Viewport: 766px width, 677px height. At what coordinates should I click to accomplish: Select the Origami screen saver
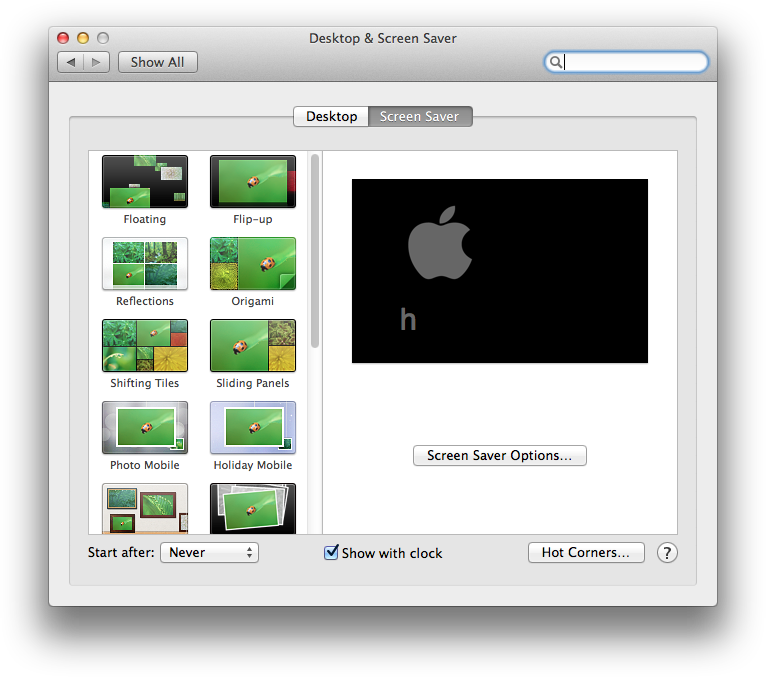pyautogui.click(x=252, y=264)
